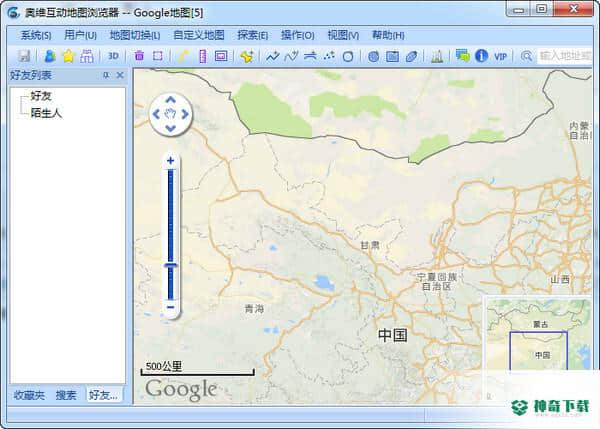
Task: Click the address search input box
Action: click(565, 56)
